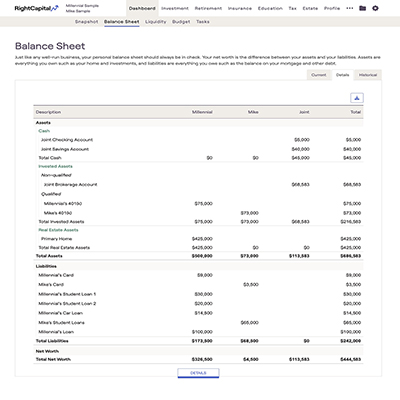Switch to the Current view tab
The height and width of the screenshot is (400, 400).
319,75
